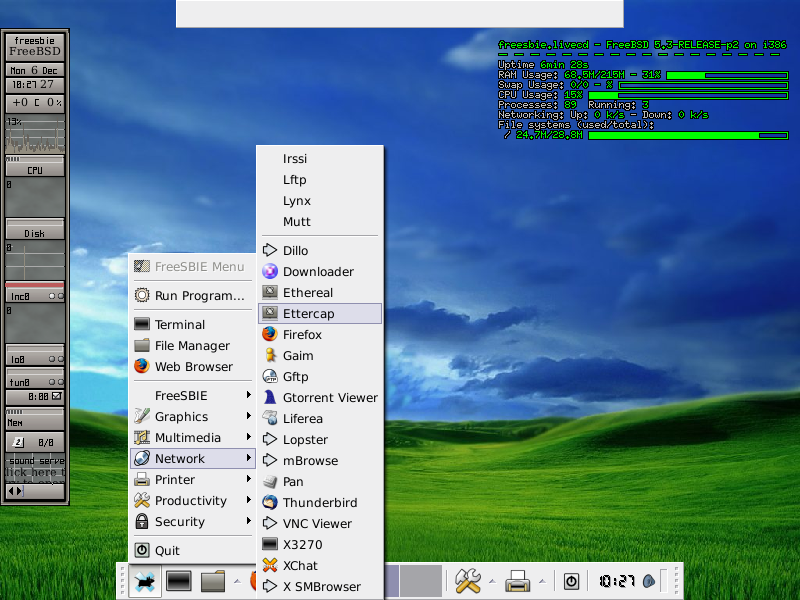Click the terminal launcher on the bottom panel
Image resolution: width=800 pixels, height=600 pixels.
pos(179,581)
